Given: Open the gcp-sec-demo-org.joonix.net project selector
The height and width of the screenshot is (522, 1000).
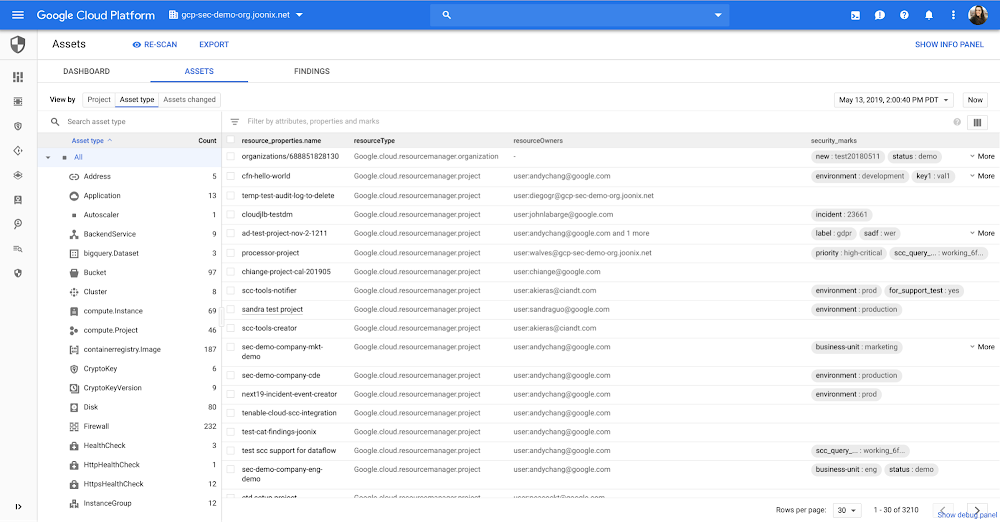Looking at the screenshot, I should [235, 15].
